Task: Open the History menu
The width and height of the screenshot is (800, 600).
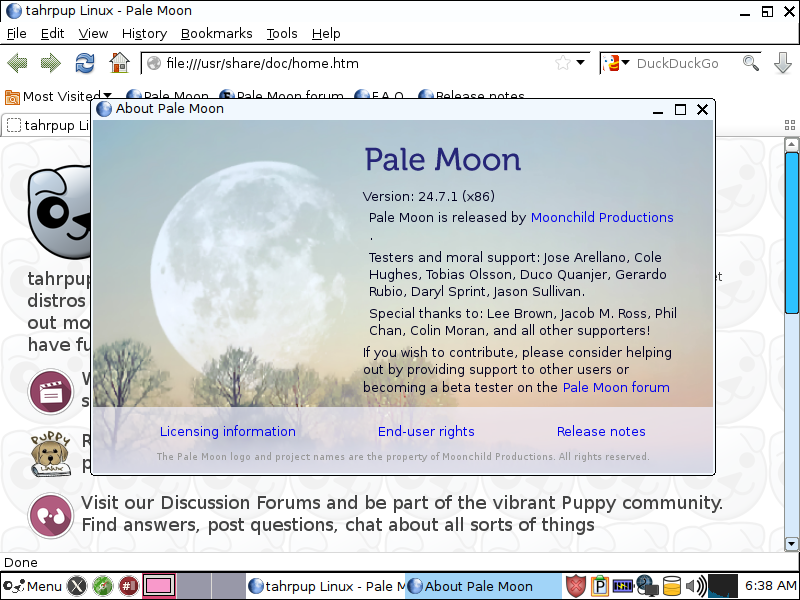Action: pyautogui.click(x=144, y=34)
